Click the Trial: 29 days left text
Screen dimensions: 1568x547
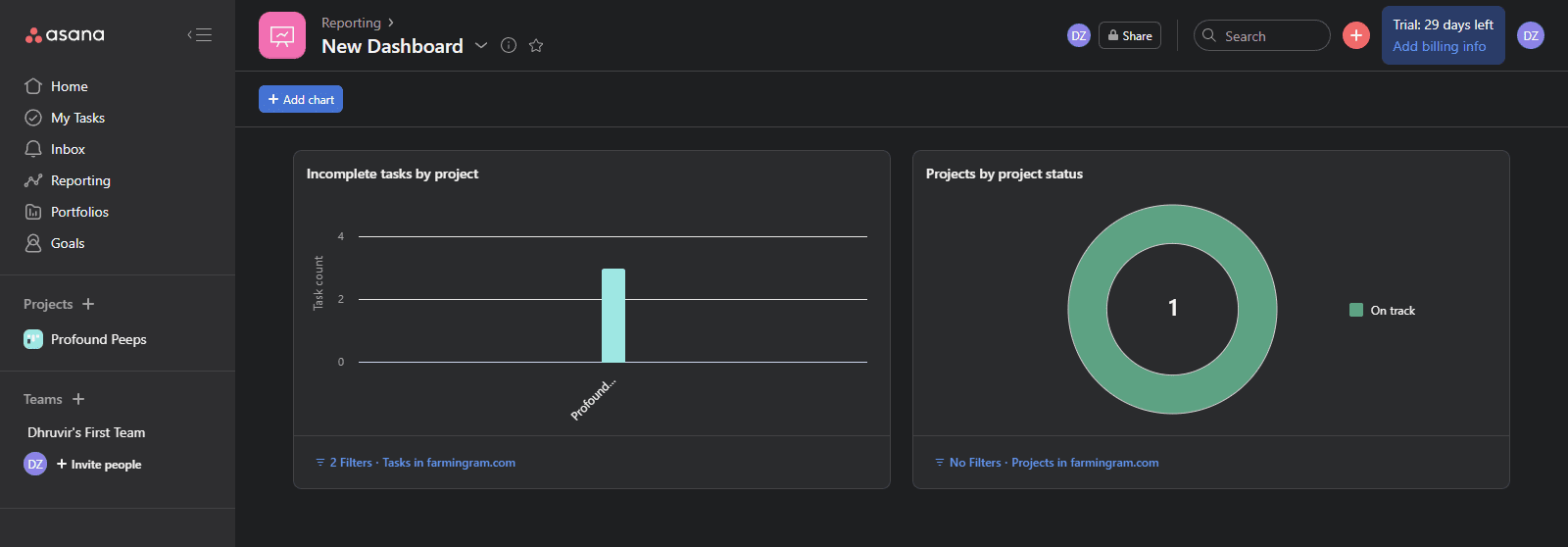click(x=1444, y=25)
